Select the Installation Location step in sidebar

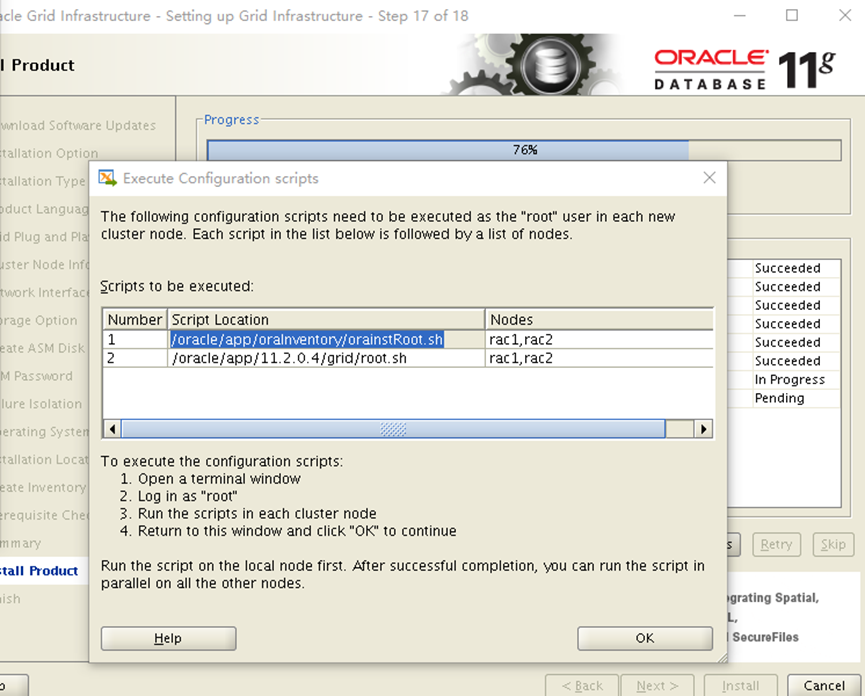(44, 459)
